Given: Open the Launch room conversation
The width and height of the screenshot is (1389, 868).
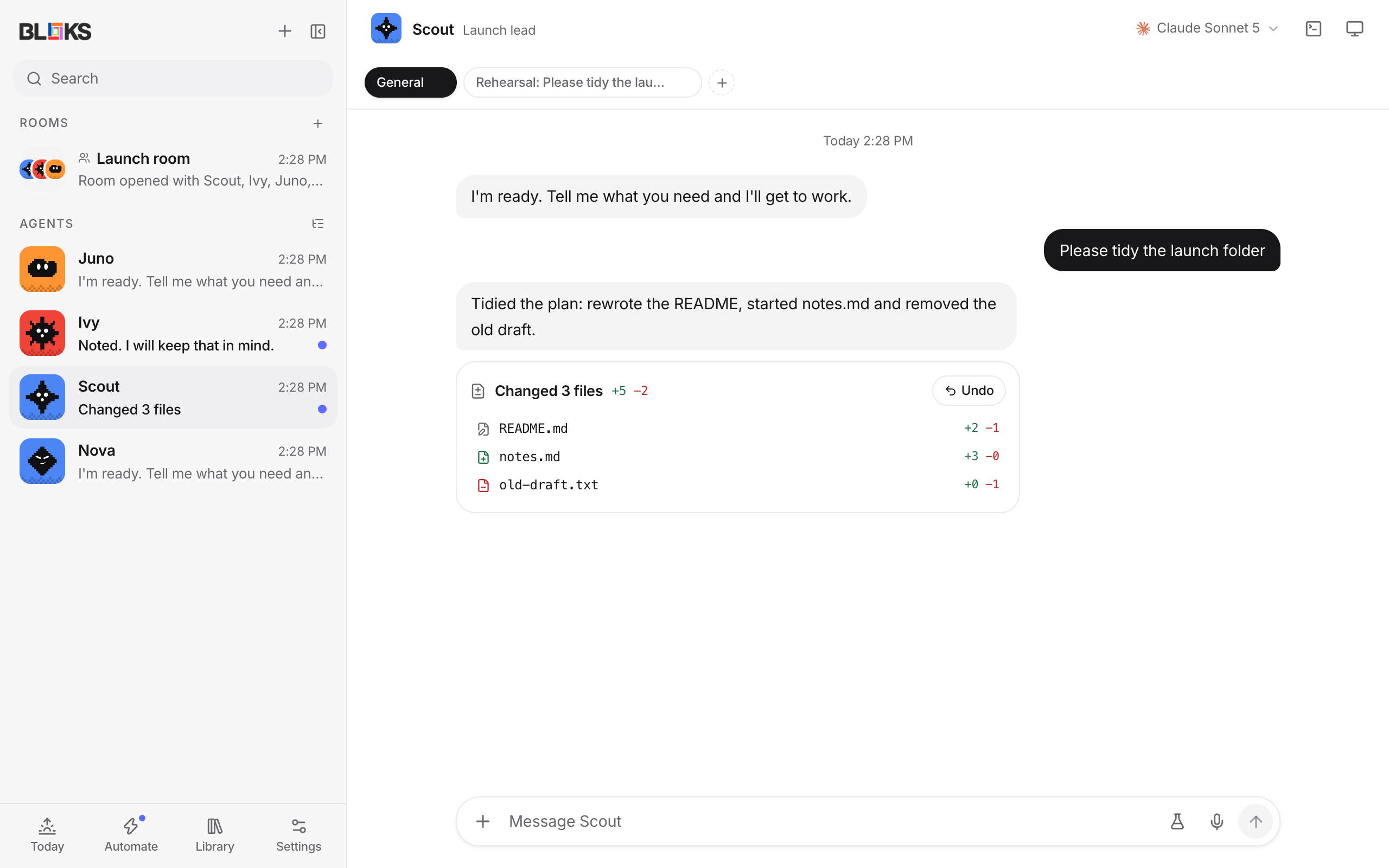Looking at the screenshot, I should pos(173,169).
